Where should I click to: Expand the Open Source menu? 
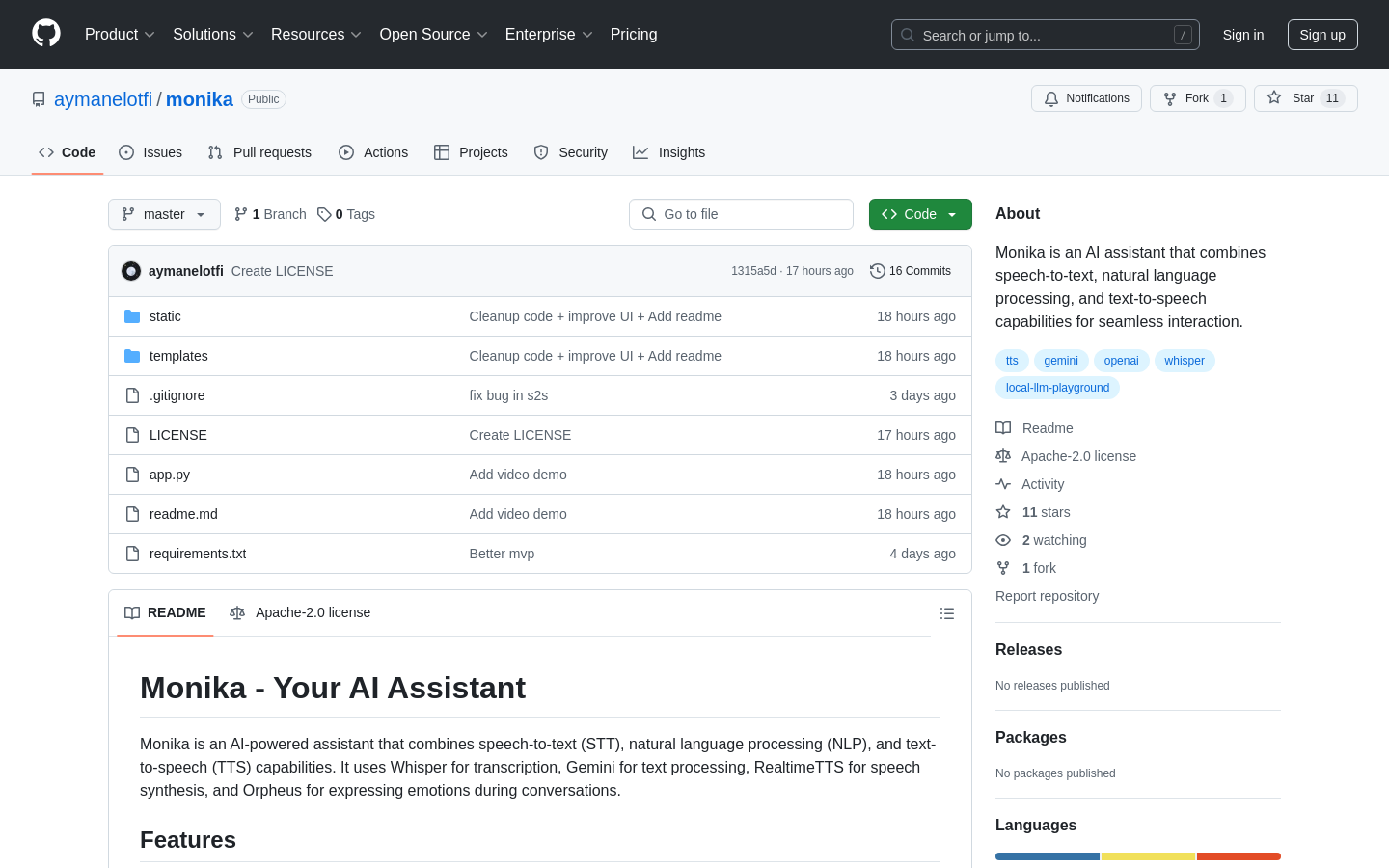434,34
